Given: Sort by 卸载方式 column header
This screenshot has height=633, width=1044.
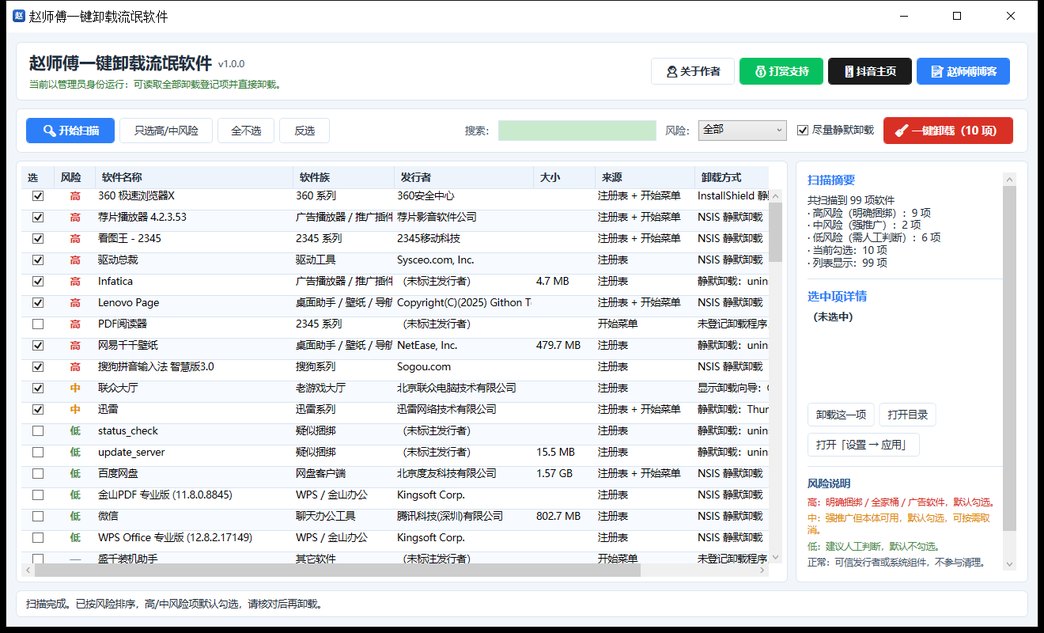Looking at the screenshot, I should coord(731,177).
